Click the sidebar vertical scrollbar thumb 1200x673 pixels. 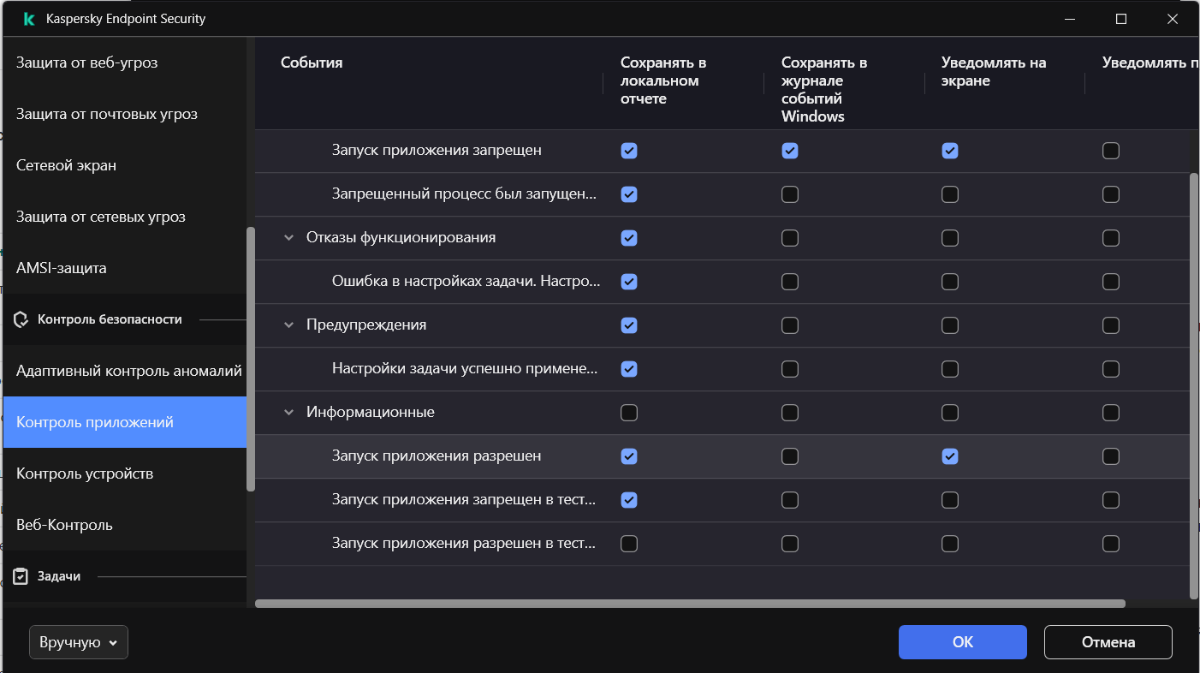[251, 360]
